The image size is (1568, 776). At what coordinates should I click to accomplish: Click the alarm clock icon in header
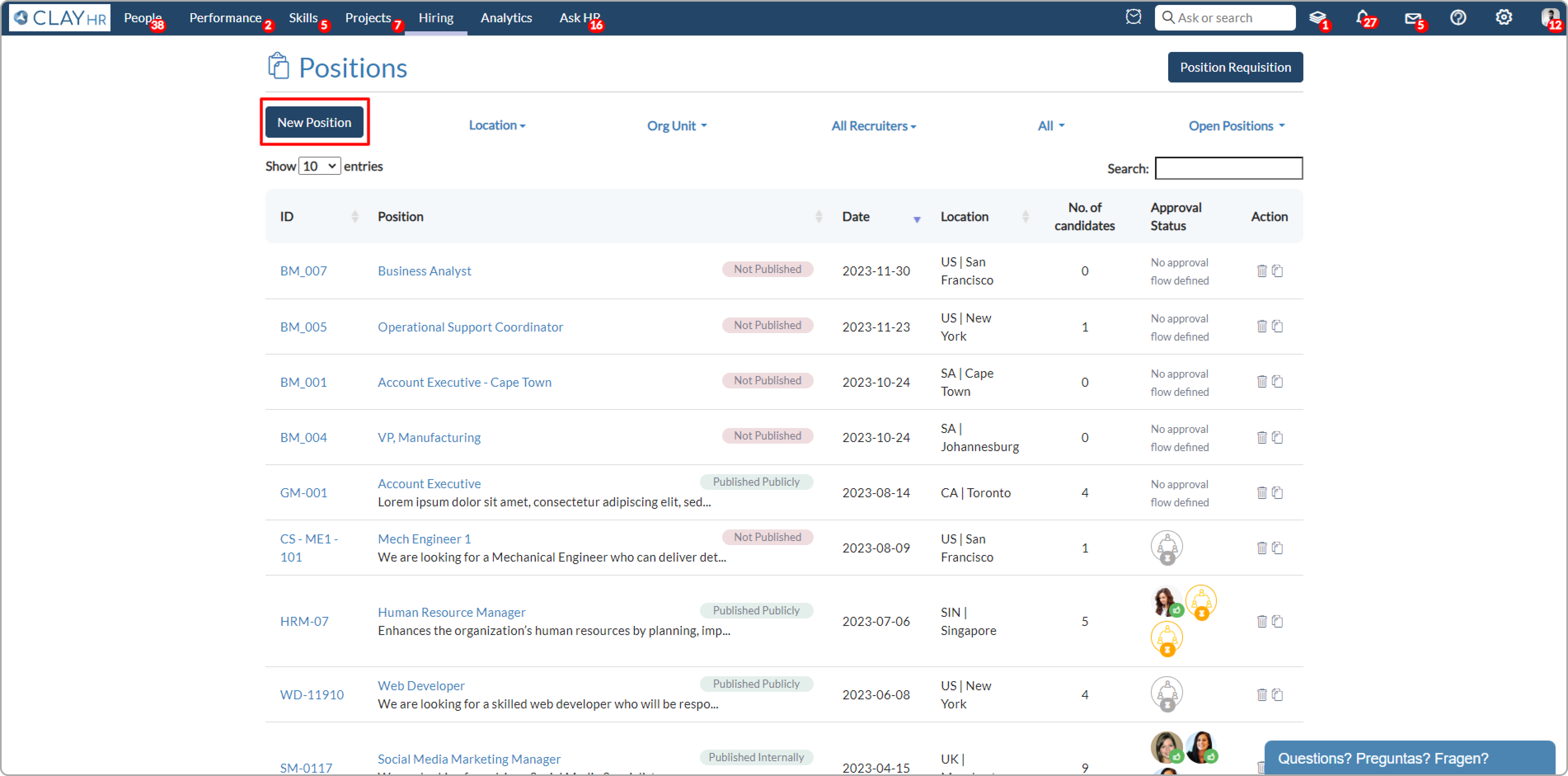point(1133,17)
